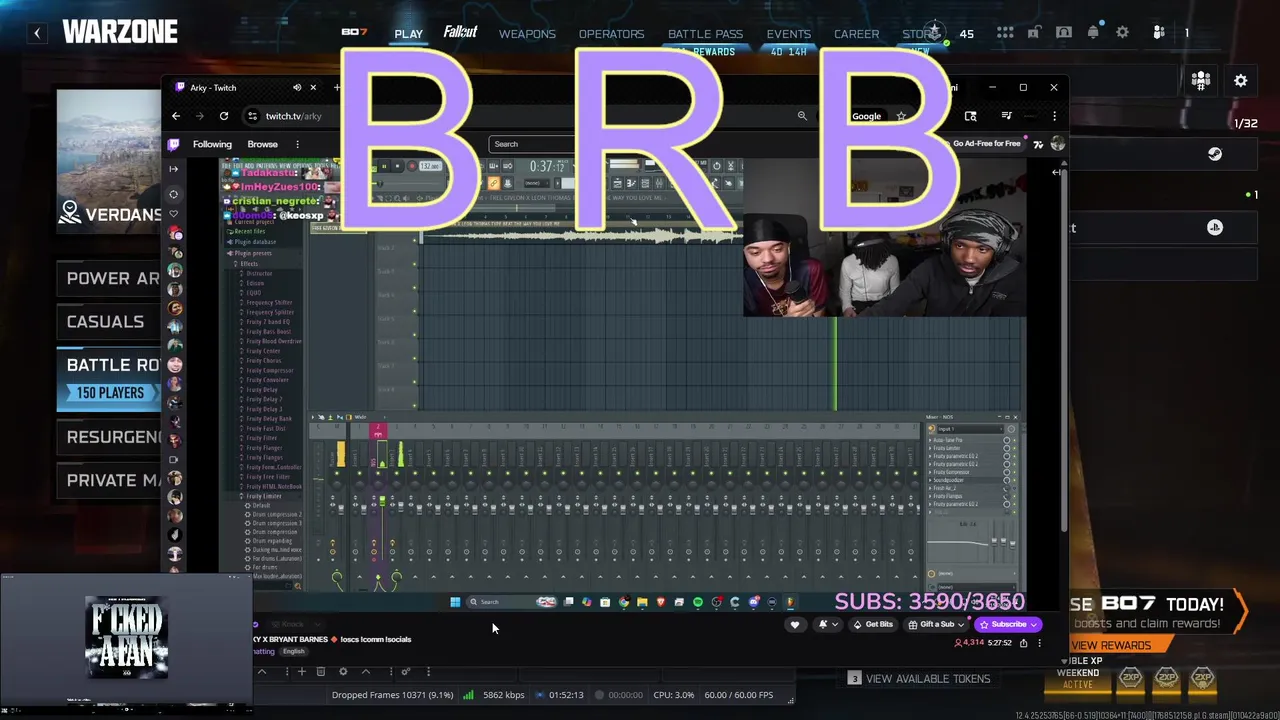Share the Twitch stream
The height and width of the screenshot is (720, 1280).
pos(1023,643)
